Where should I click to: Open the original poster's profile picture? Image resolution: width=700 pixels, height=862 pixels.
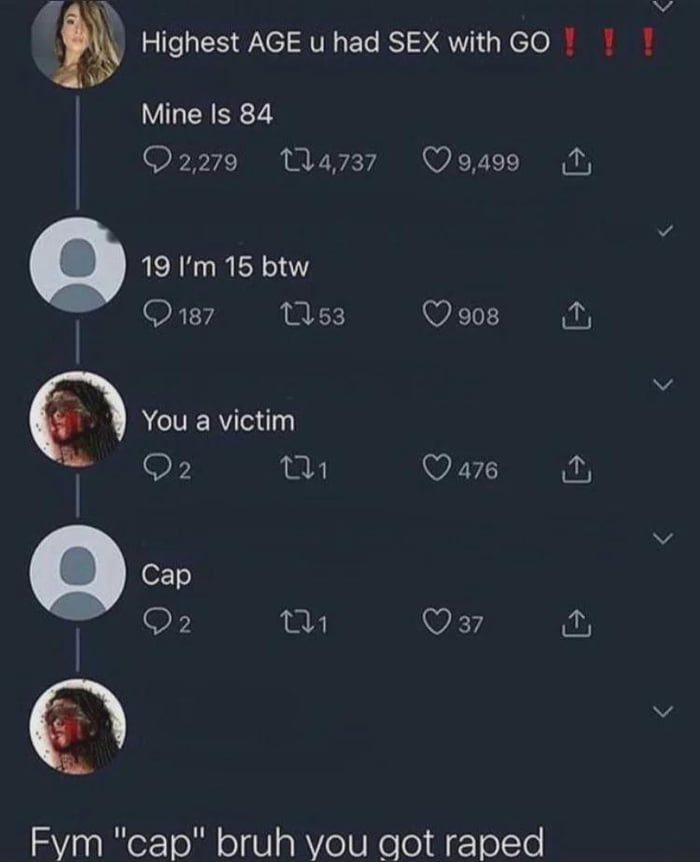(x=78, y=43)
